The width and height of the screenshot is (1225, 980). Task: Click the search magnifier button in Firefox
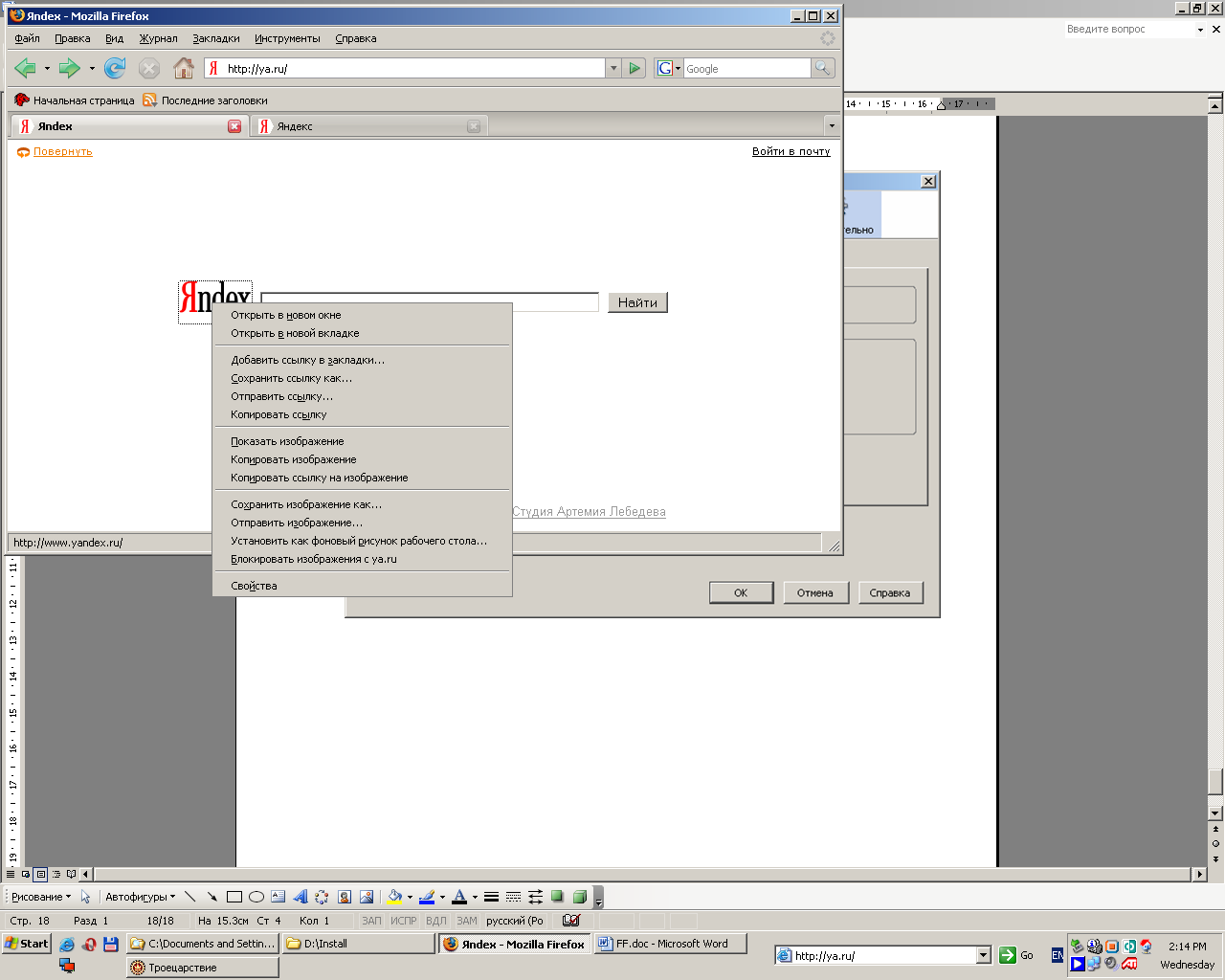click(823, 68)
